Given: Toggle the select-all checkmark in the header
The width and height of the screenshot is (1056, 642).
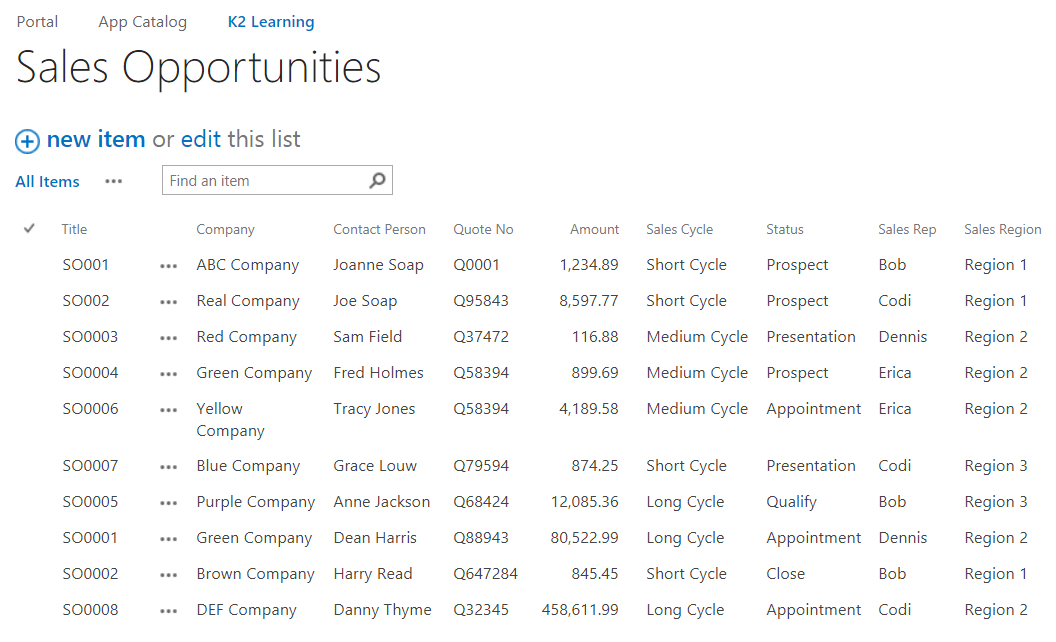Looking at the screenshot, I should (x=29, y=229).
